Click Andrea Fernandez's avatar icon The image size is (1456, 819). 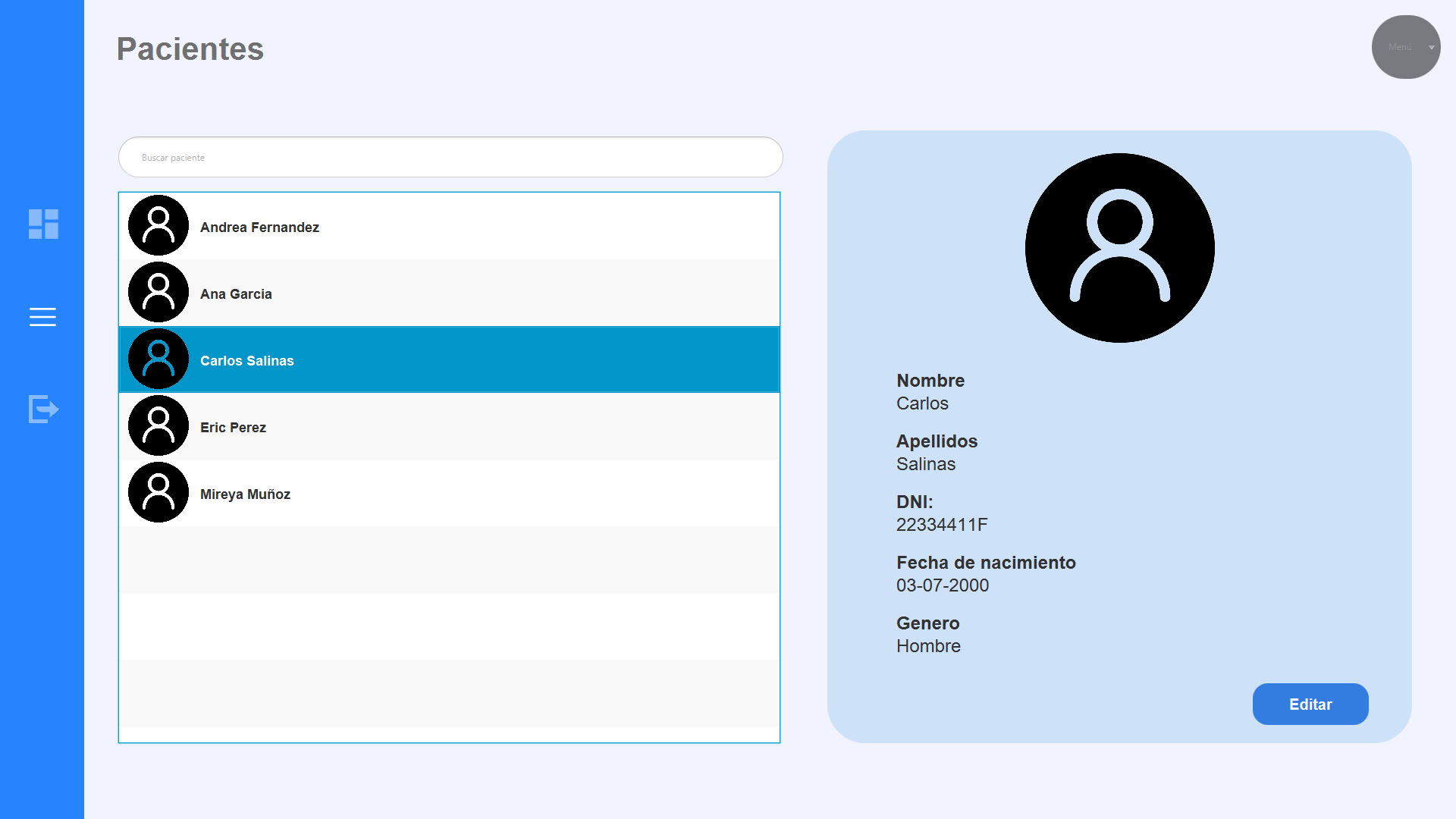pos(158,225)
